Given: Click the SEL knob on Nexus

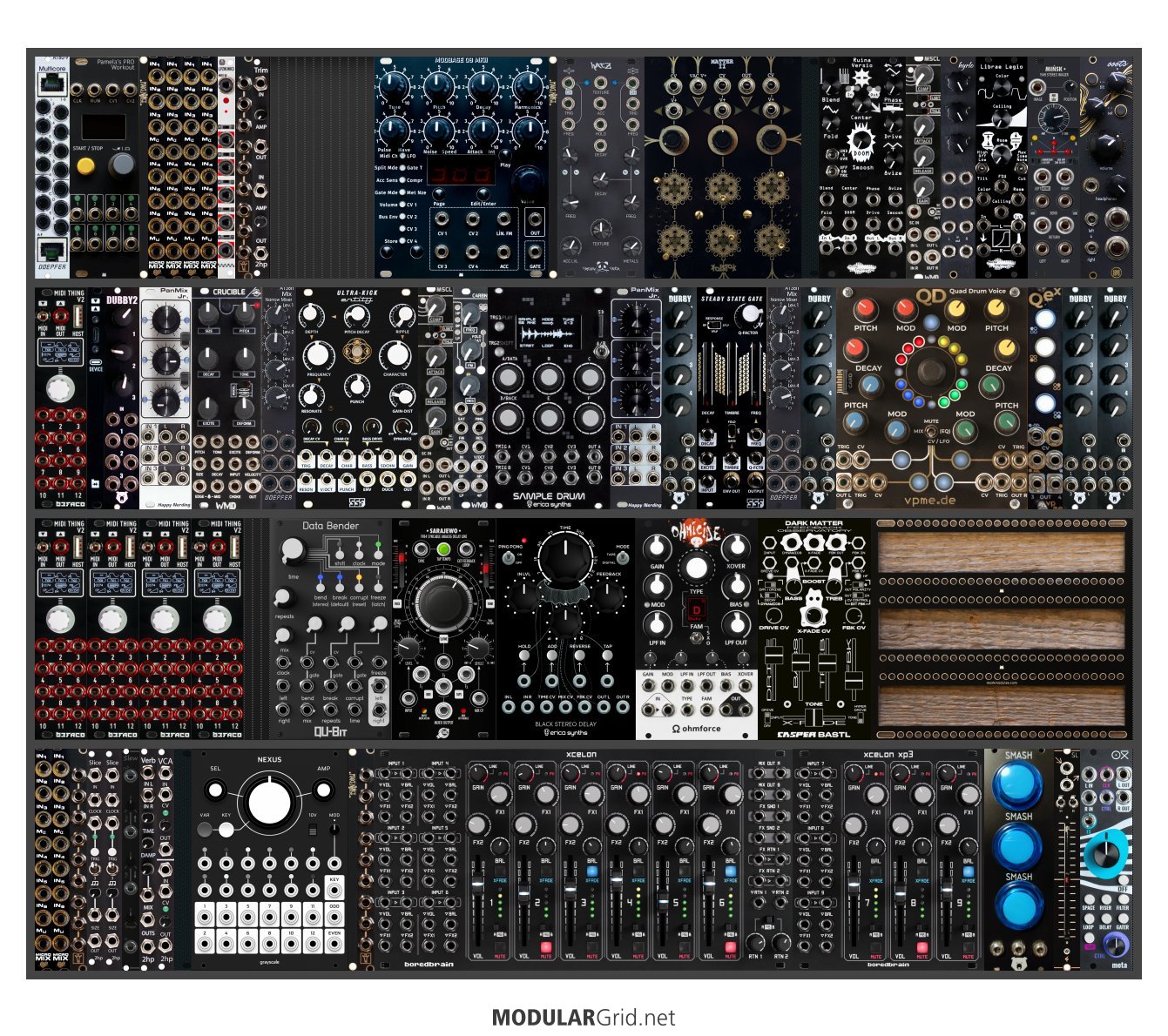Looking at the screenshot, I should pyautogui.click(x=215, y=790).
